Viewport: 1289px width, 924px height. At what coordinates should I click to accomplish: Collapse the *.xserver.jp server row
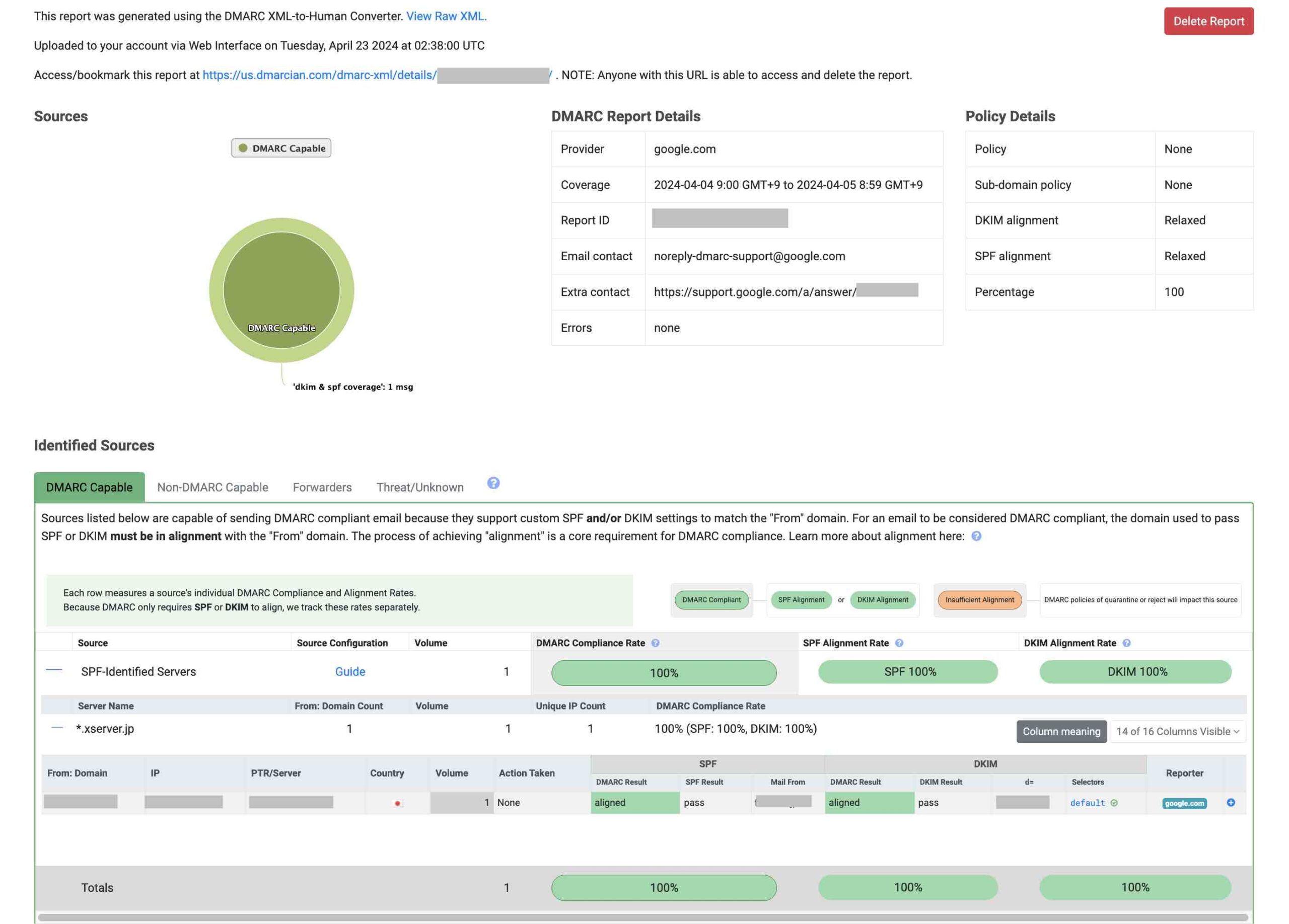(57, 728)
